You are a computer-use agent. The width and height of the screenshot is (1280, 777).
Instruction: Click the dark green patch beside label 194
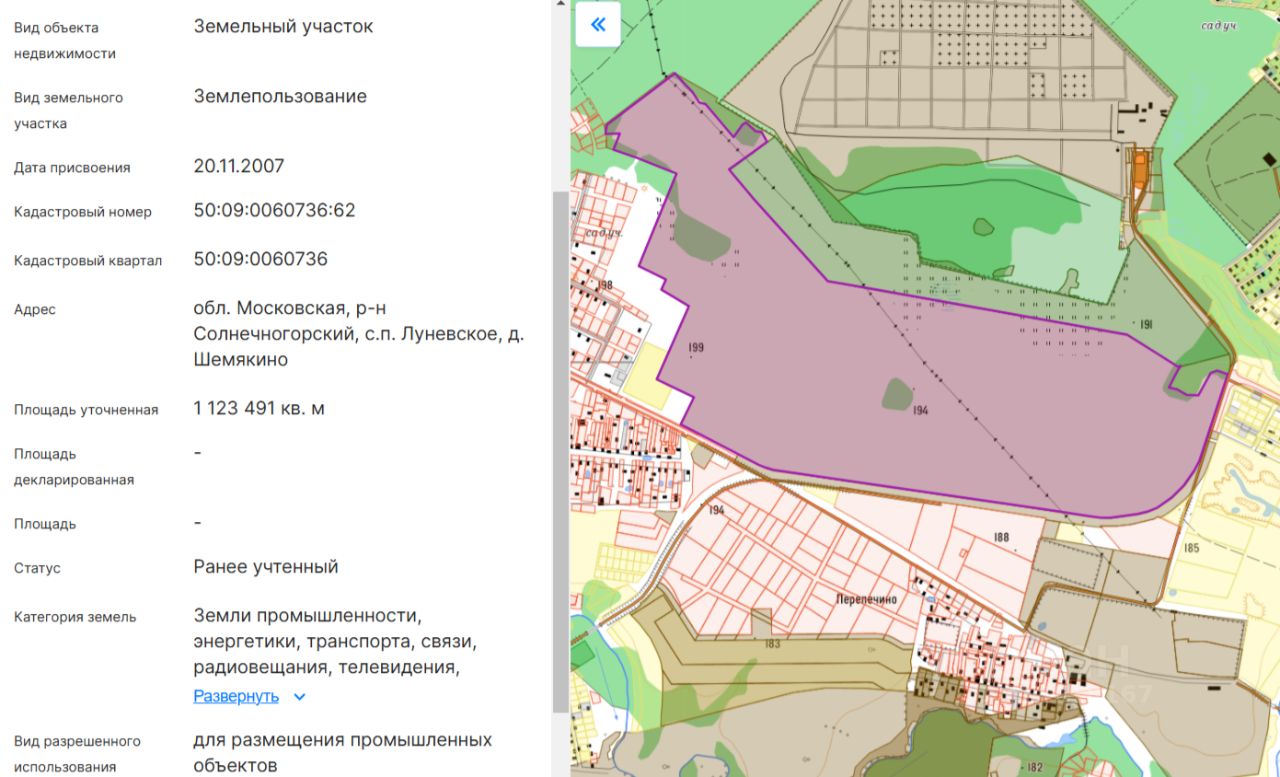(x=897, y=394)
